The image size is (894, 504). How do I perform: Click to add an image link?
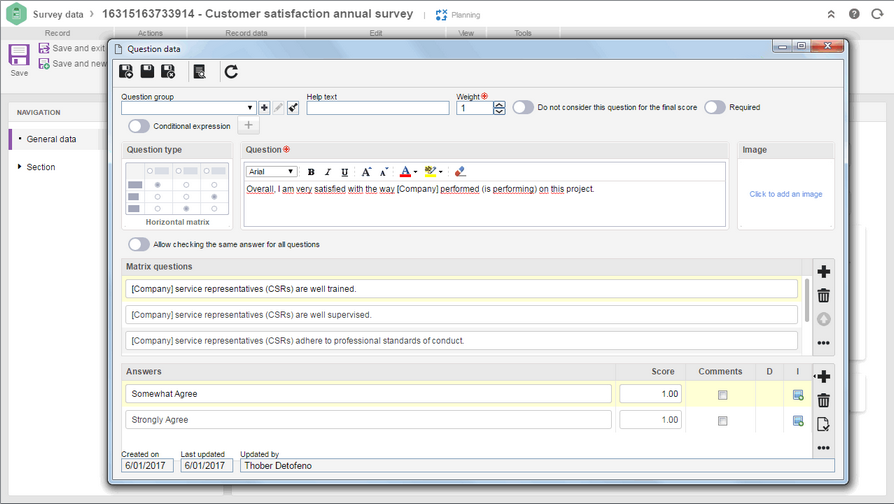[786, 194]
